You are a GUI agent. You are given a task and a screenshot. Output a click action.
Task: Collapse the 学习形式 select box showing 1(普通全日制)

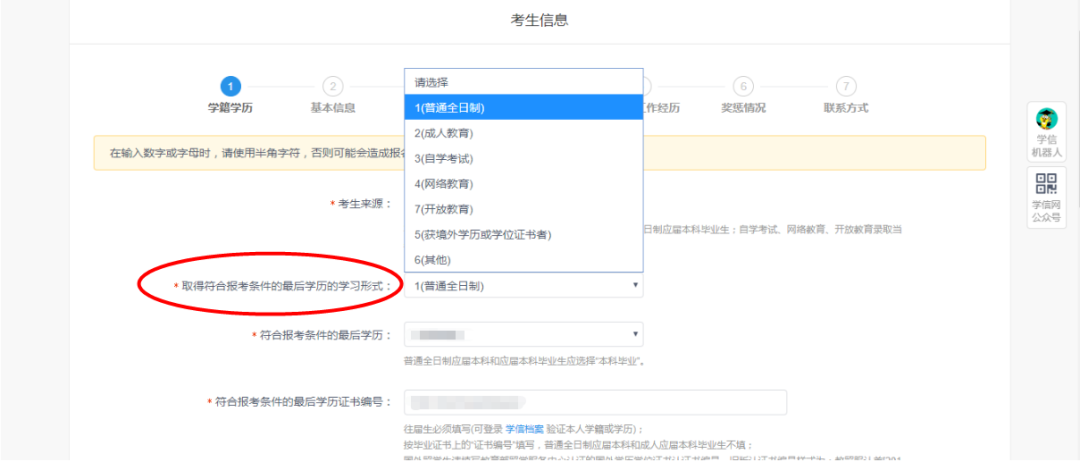[x=523, y=286]
